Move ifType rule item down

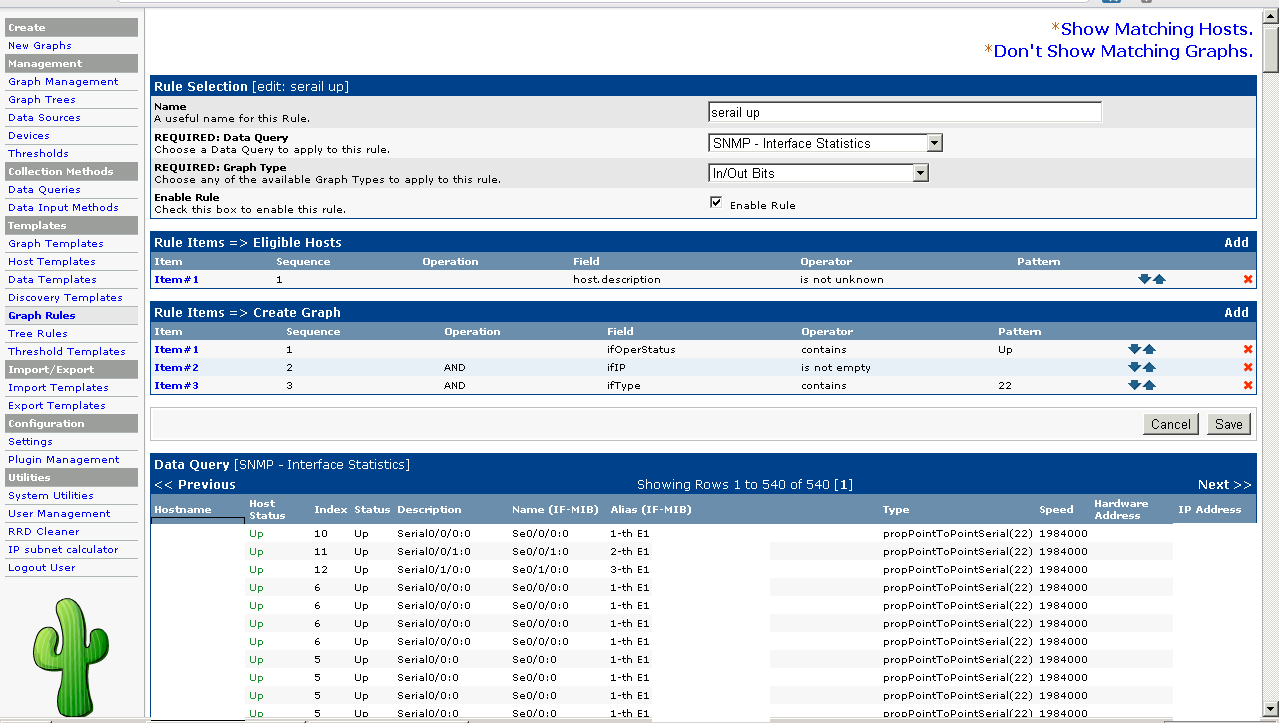pos(1134,386)
